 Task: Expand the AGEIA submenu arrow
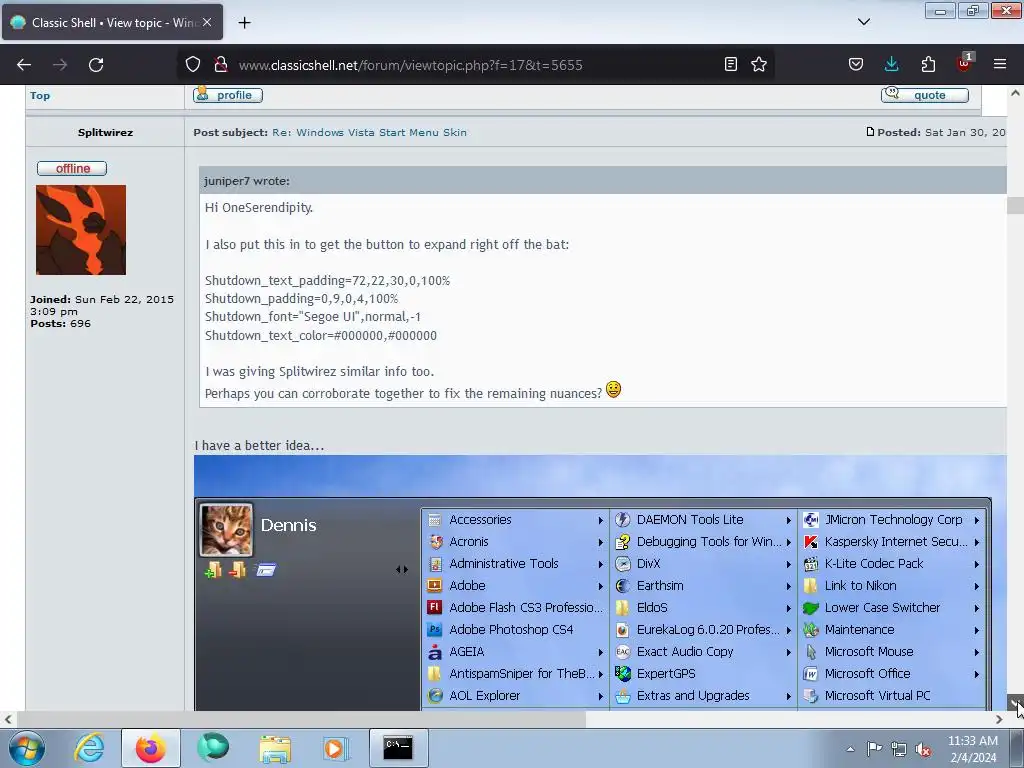(x=600, y=652)
